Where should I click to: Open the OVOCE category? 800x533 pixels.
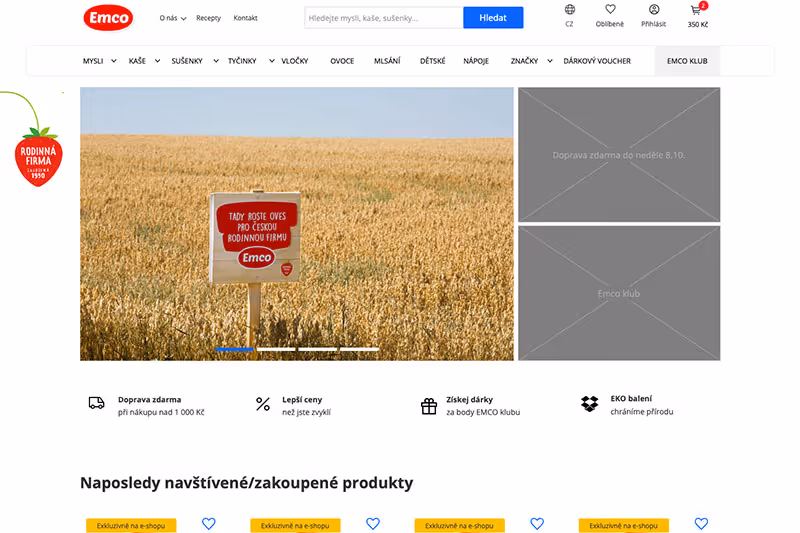342,61
